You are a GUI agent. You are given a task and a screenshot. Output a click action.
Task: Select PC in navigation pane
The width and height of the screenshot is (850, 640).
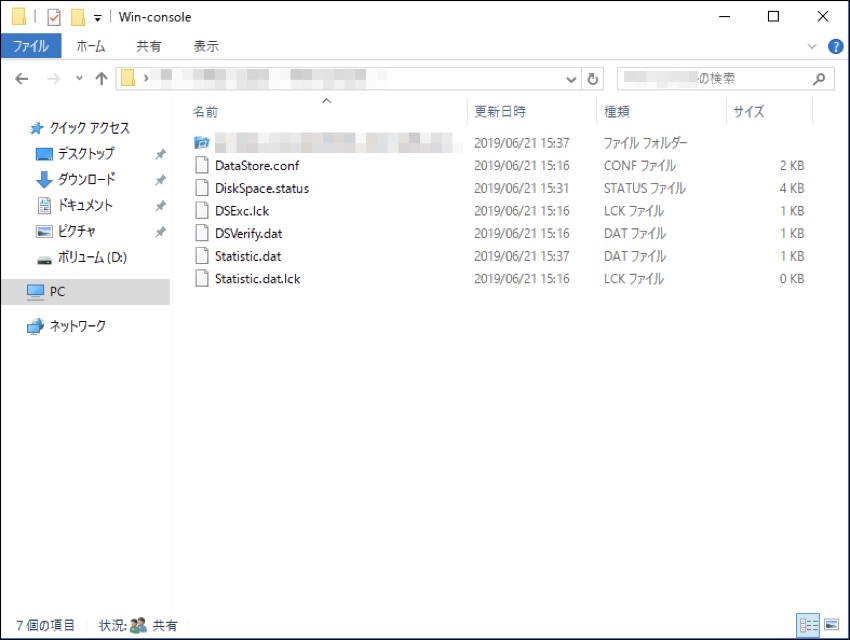click(86, 292)
